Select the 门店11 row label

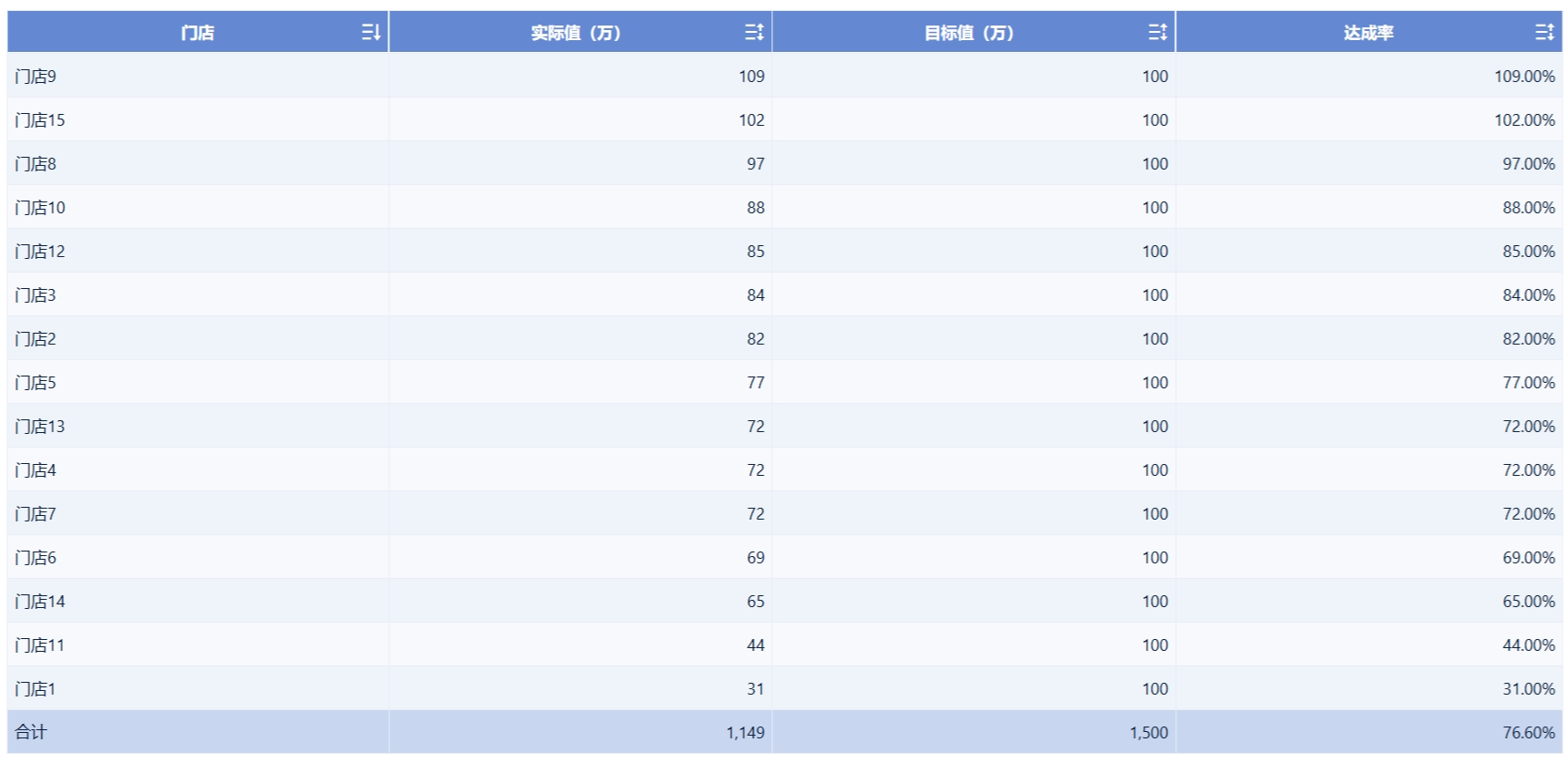click(x=40, y=645)
